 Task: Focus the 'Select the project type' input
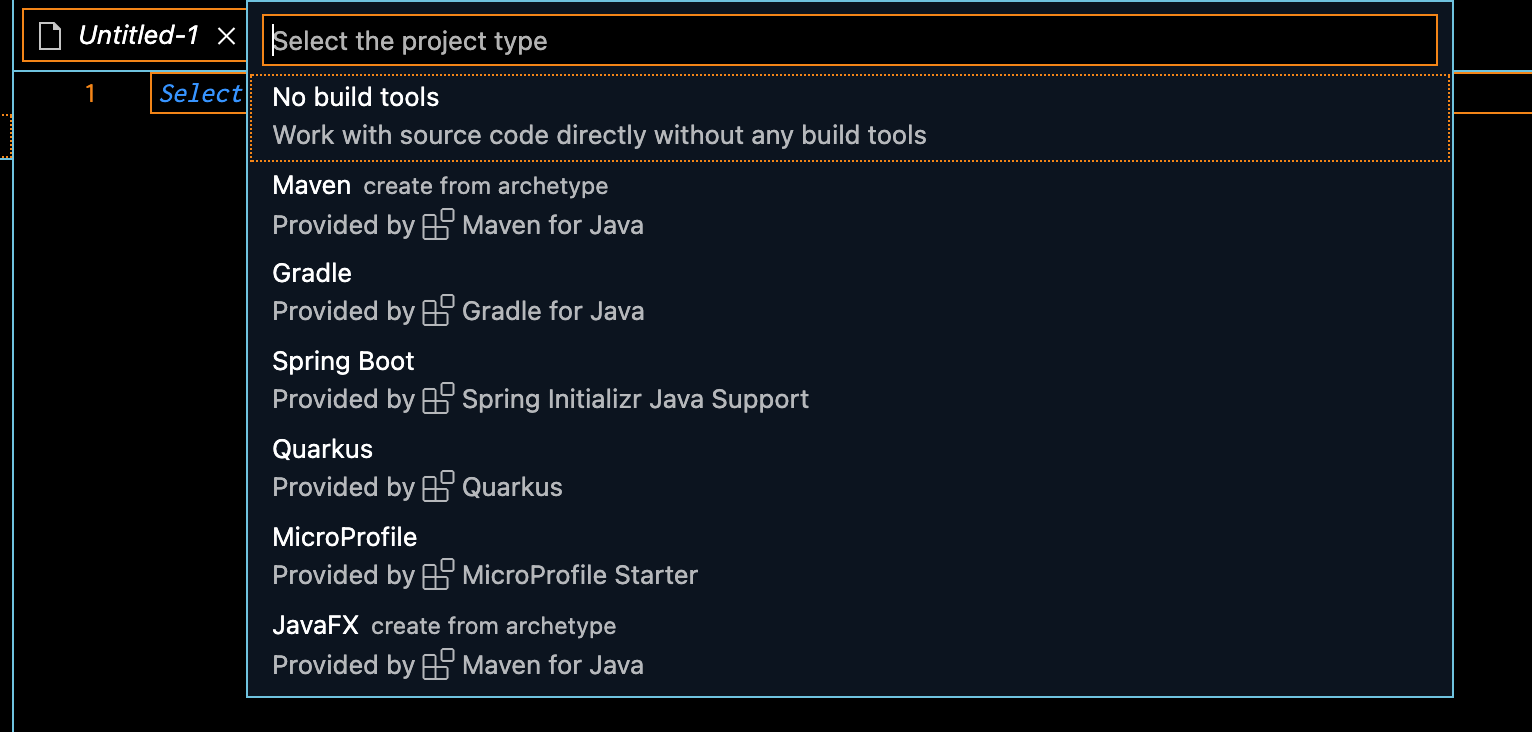tap(850, 41)
